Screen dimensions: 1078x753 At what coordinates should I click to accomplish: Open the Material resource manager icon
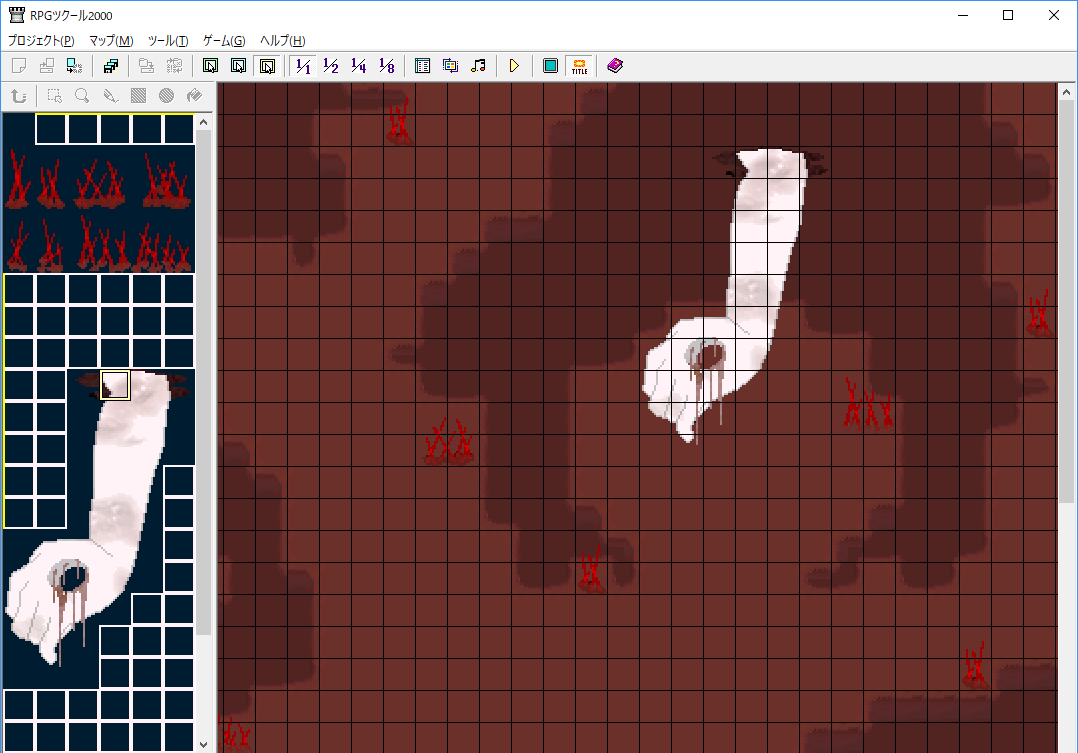pyautogui.click(x=450, y=66)
